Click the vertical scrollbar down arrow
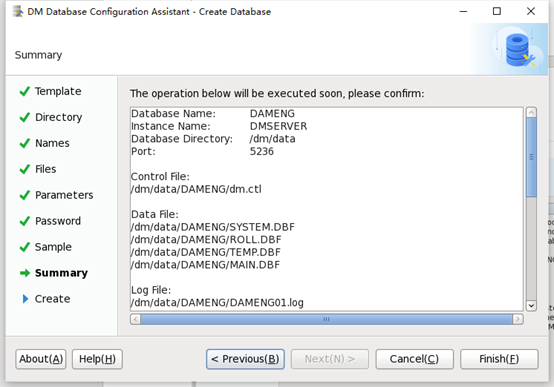554x387 pixels. [531, 305]
